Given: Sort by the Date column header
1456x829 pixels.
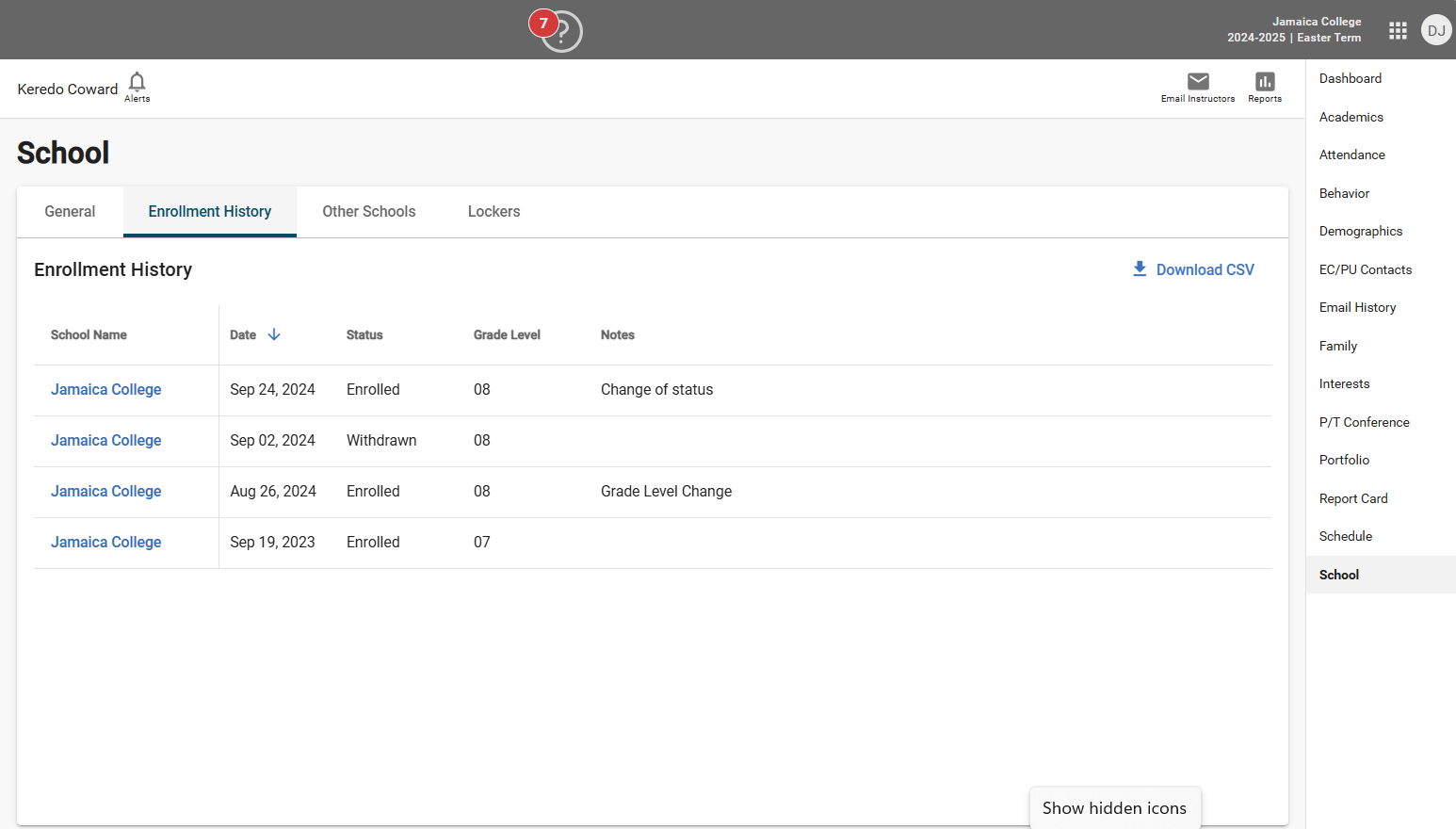Looking at the screenshot, I should pyautogui.click(x=243, y=334).
